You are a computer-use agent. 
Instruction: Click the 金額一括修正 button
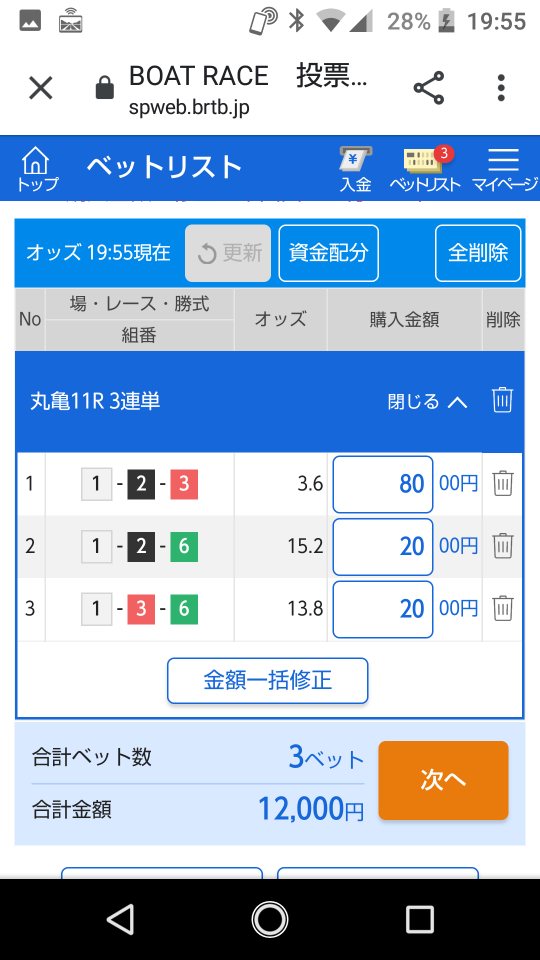pyautogui.click(x=268, y=680)
